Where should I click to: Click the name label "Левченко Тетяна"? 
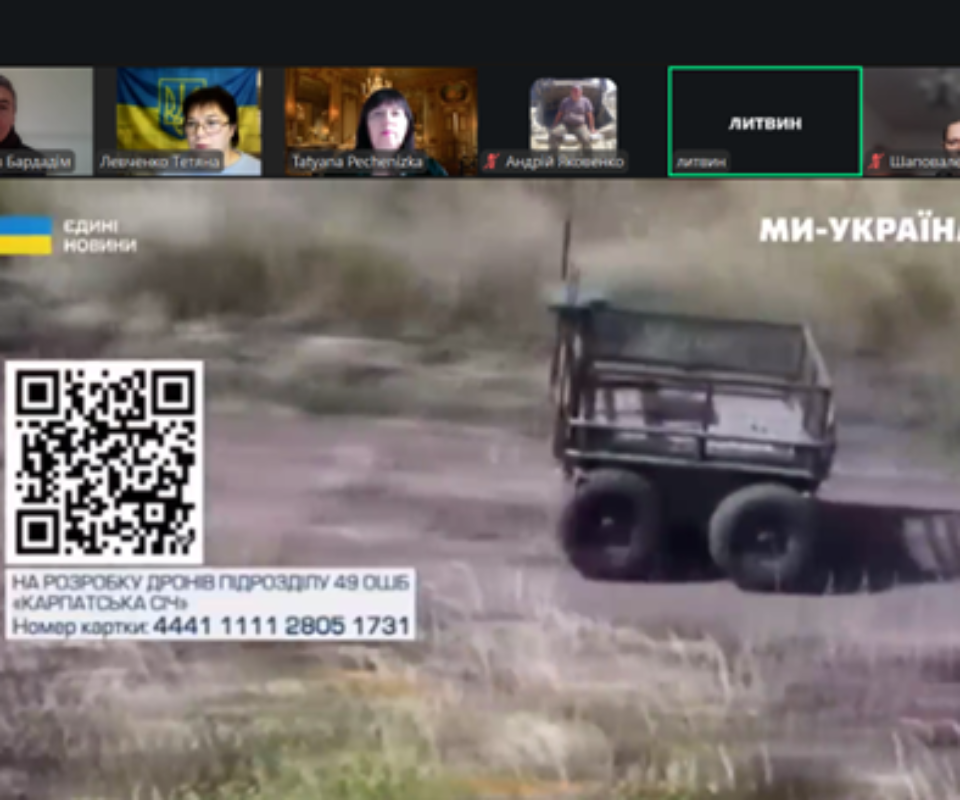tap(159, 162)
